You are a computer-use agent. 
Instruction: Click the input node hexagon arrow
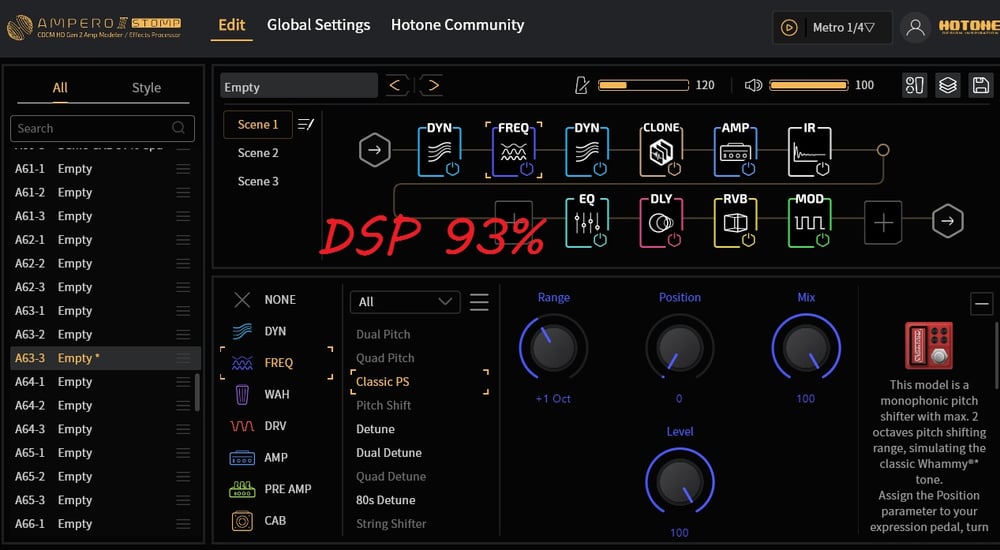(x=374, y=150)
